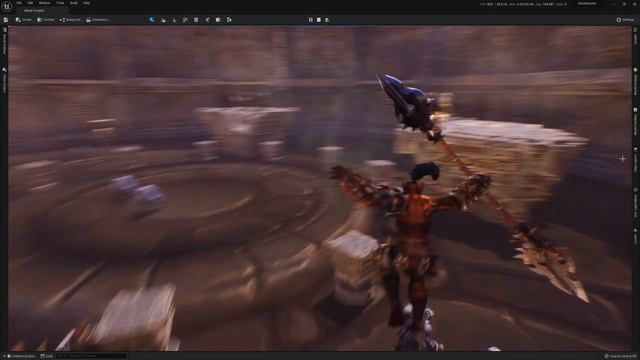Open the Window menu
This screenshot has width=640, height=360.
(44, 3)
